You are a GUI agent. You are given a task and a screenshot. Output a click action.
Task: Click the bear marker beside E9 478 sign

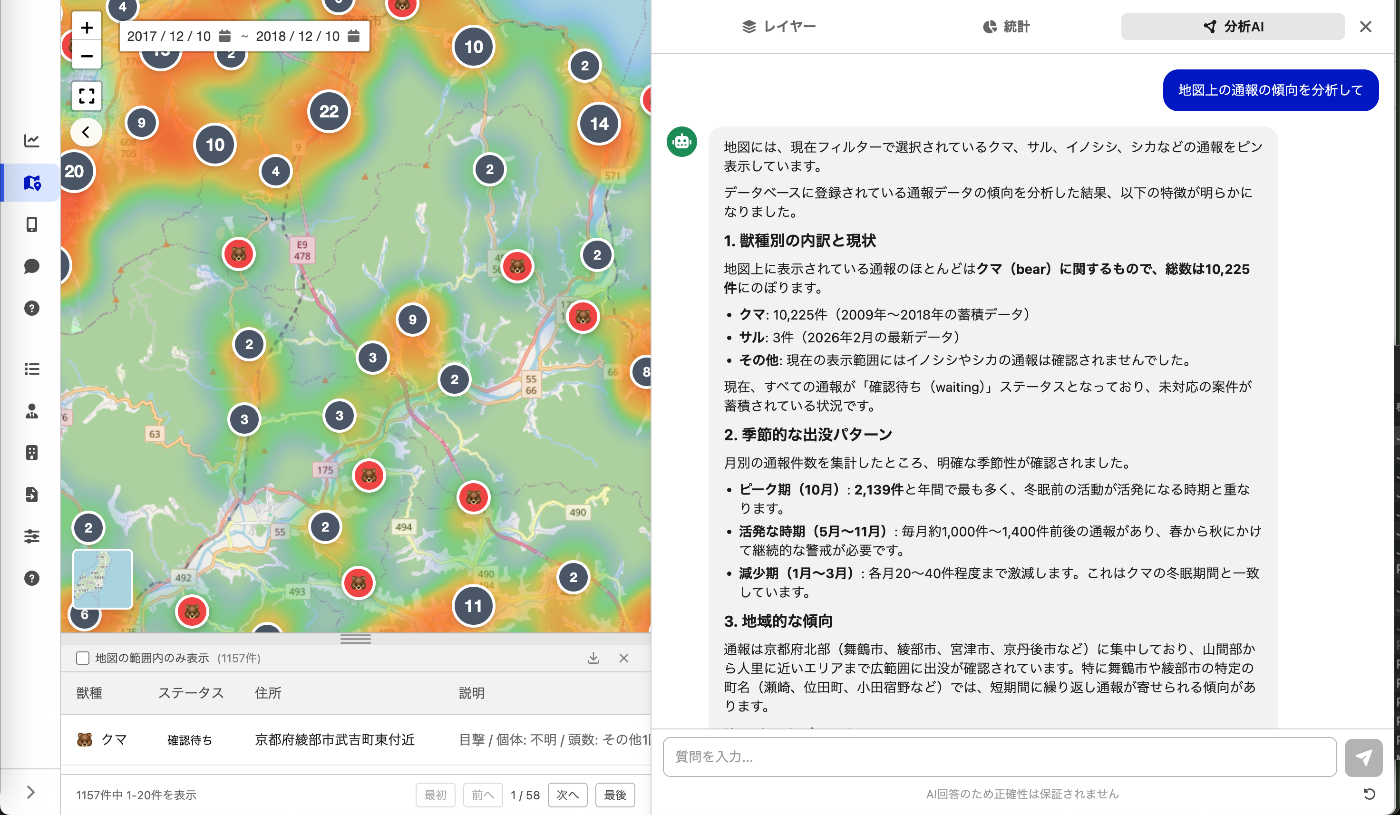[239, 255]
